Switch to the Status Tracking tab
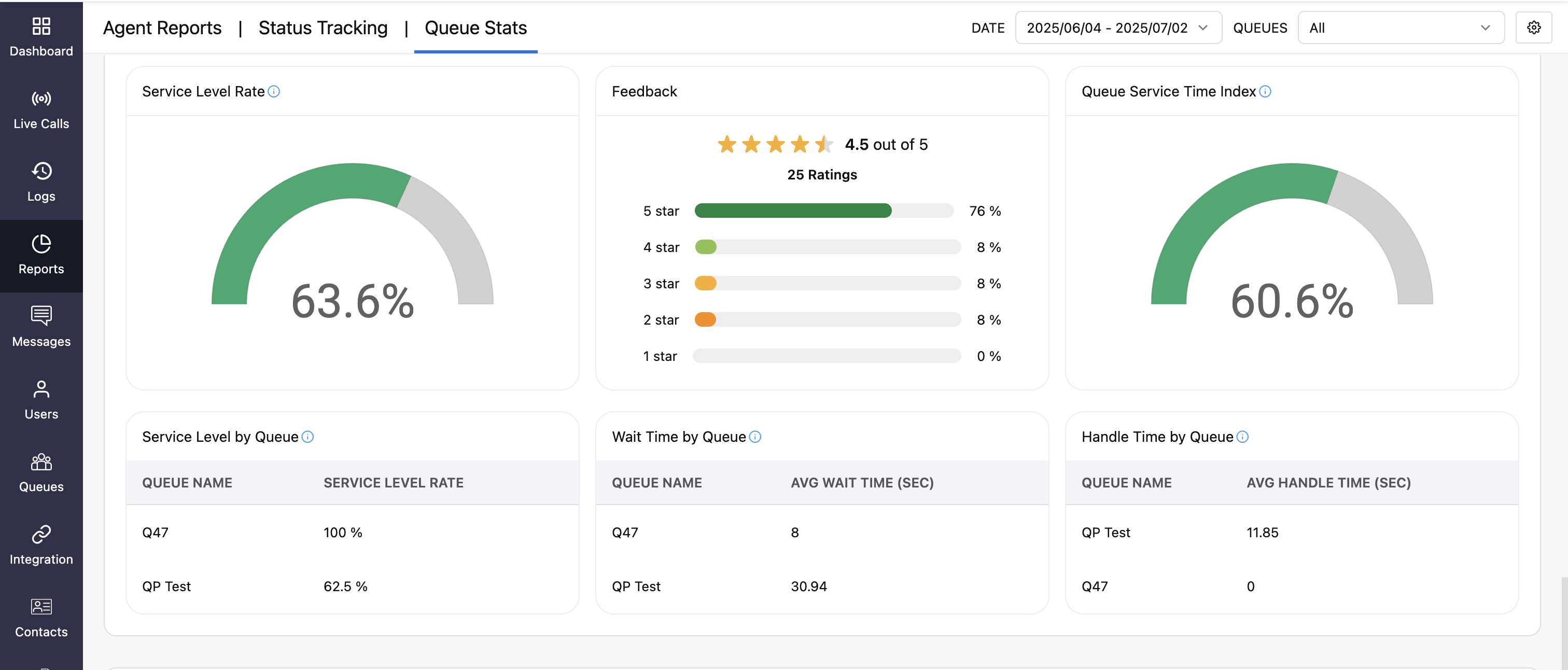The width and height of the screenshot is (1568, 670). coord(323,27)
